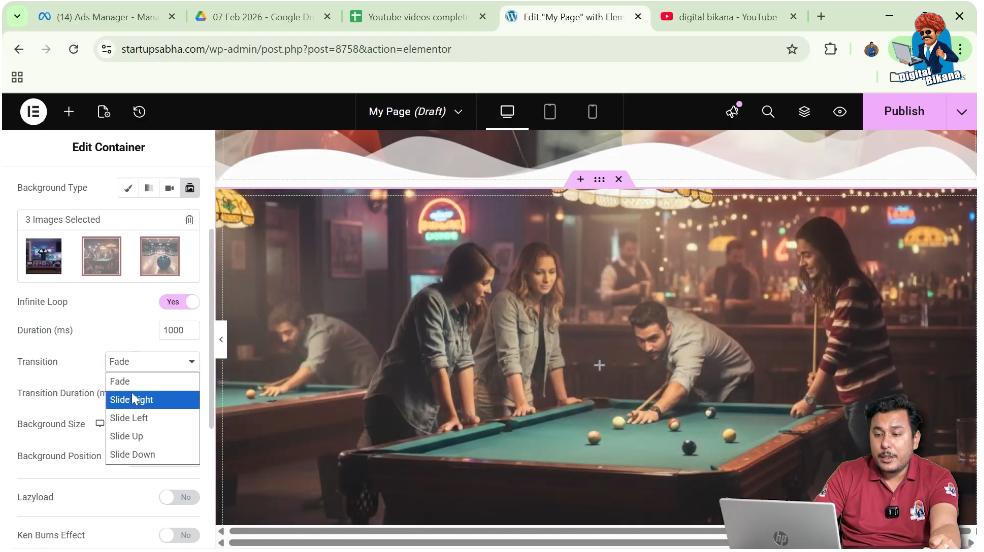Open the structure layers icon
Viewport: 984px width, 552px height.
click(804, 112)
